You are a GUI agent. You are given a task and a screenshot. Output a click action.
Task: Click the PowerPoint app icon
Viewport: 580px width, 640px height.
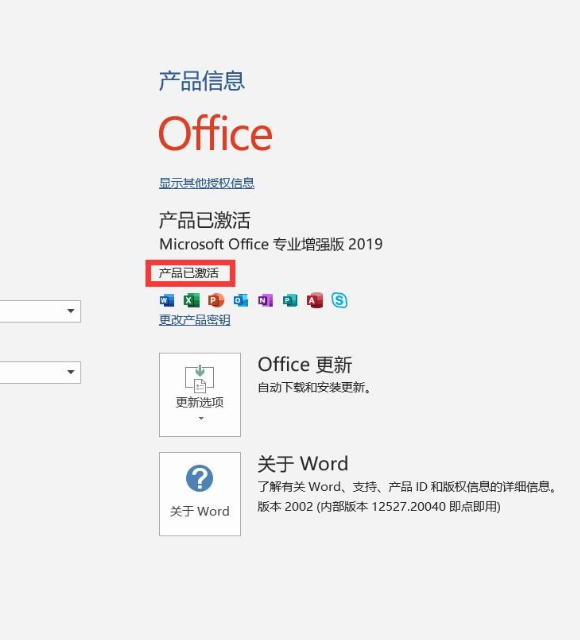(x=216, y=300)
